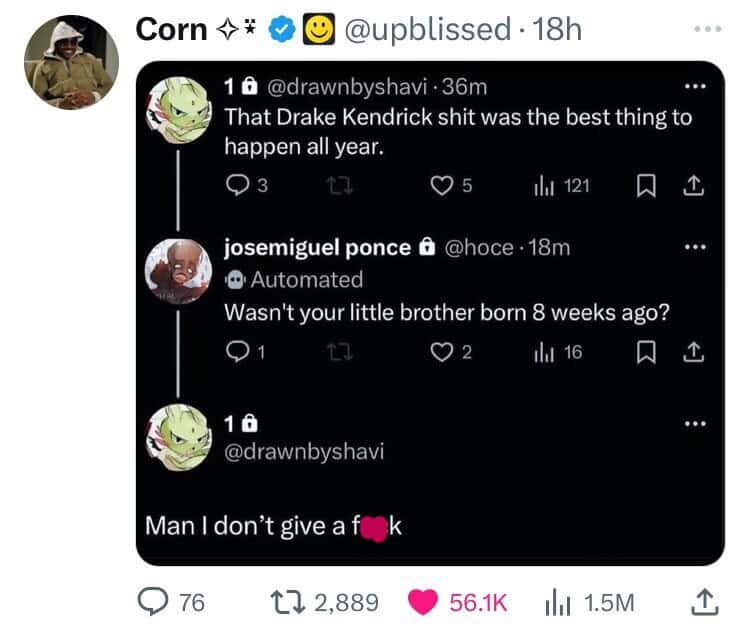Click the Corn display name

click(171, 29)
